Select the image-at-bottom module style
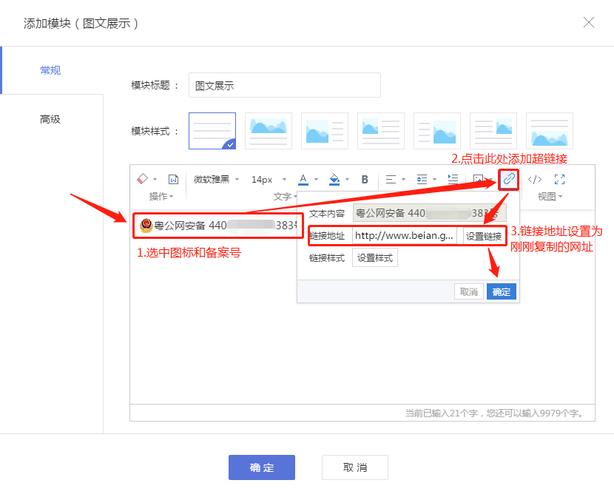Image resolution: width=614 pixels, height=500 pixels. (x=549, y=131)
